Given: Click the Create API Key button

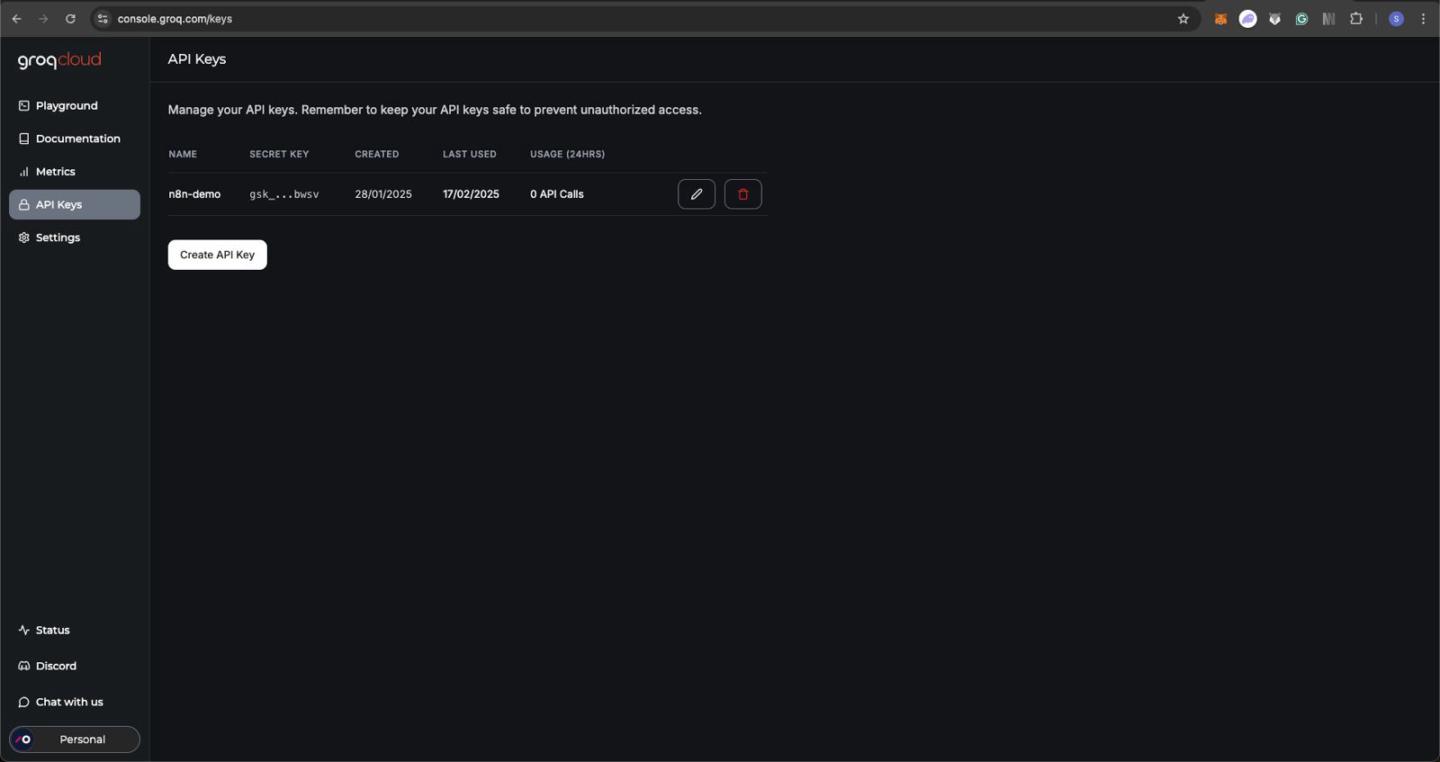Looking at the screenshot, I should point(217,254).
